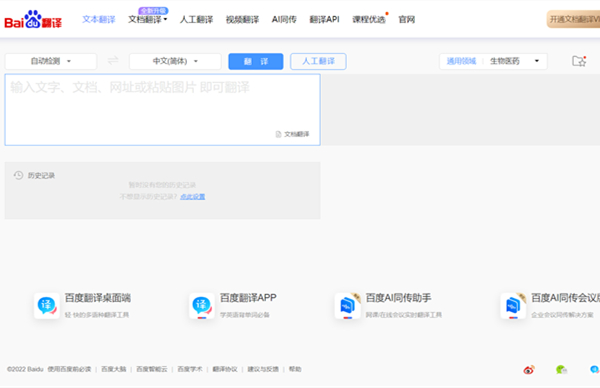Click the blue 翻译 button

click(256, 61)
